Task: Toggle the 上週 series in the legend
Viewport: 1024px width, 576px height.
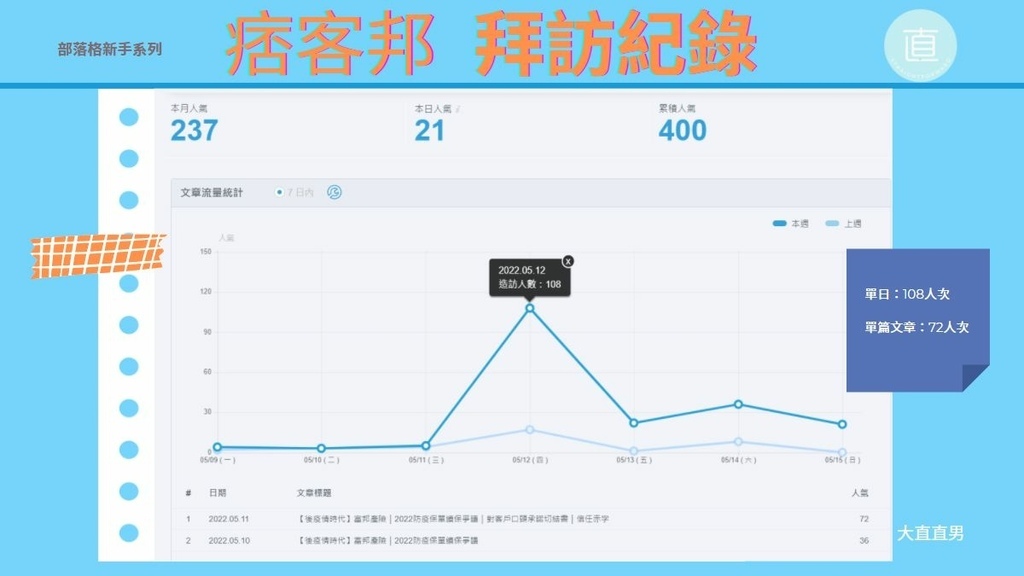Action: pos(843,223)
